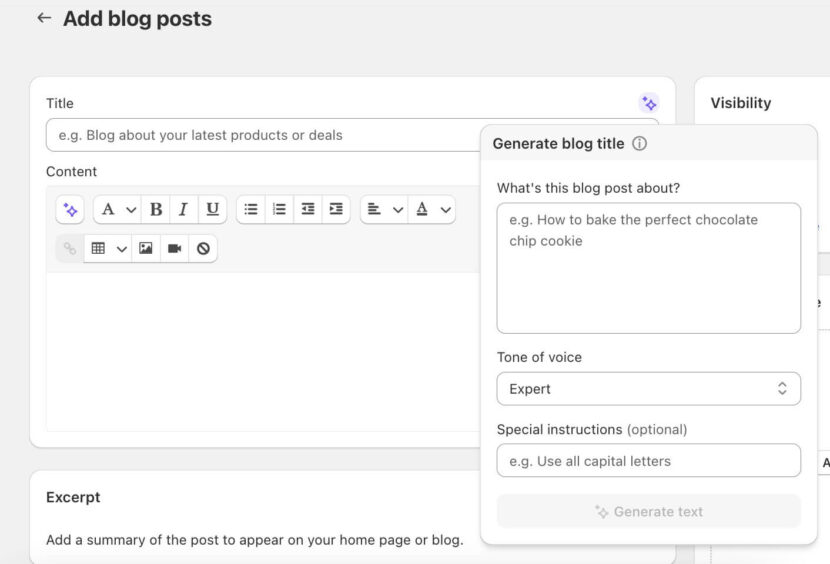Toggle bold formatting
Screen dimensions: 830x564
coord(156,210)
